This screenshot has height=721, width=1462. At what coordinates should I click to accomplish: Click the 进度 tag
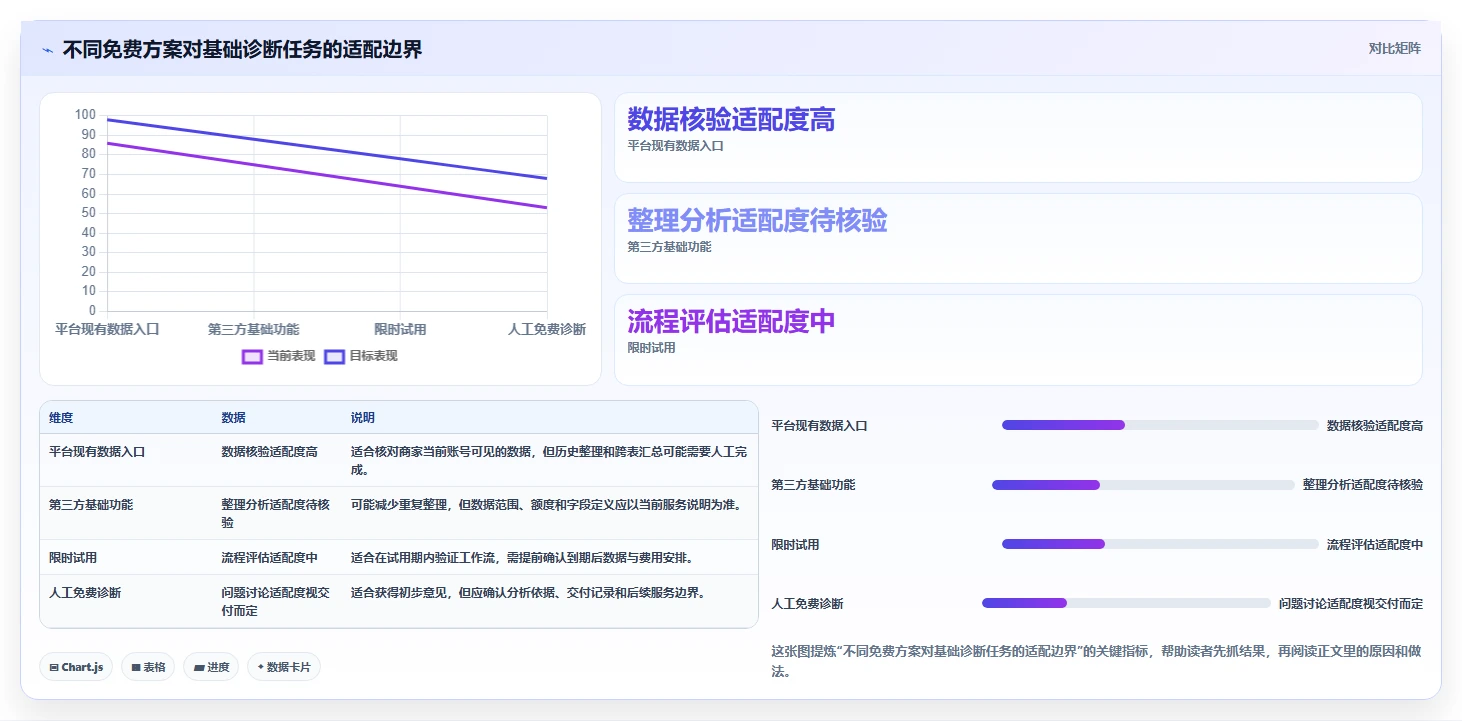(x=211, y=667)
